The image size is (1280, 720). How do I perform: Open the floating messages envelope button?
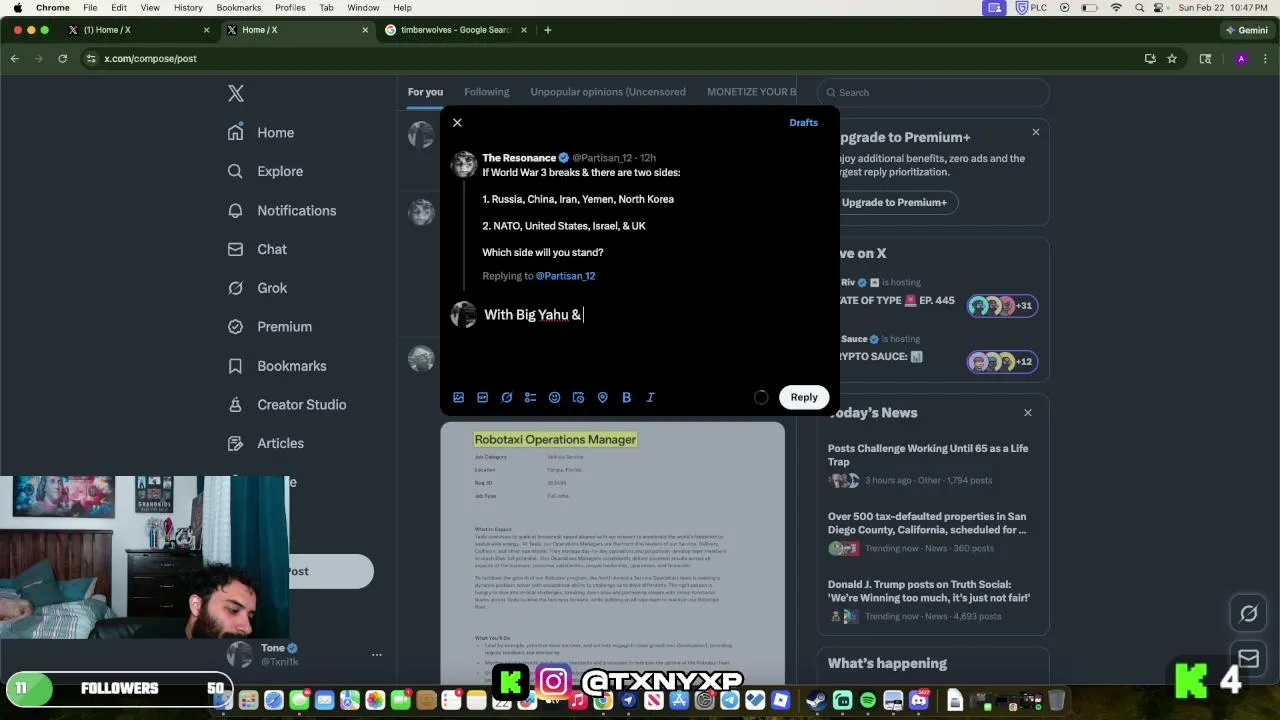(1249, 658)
